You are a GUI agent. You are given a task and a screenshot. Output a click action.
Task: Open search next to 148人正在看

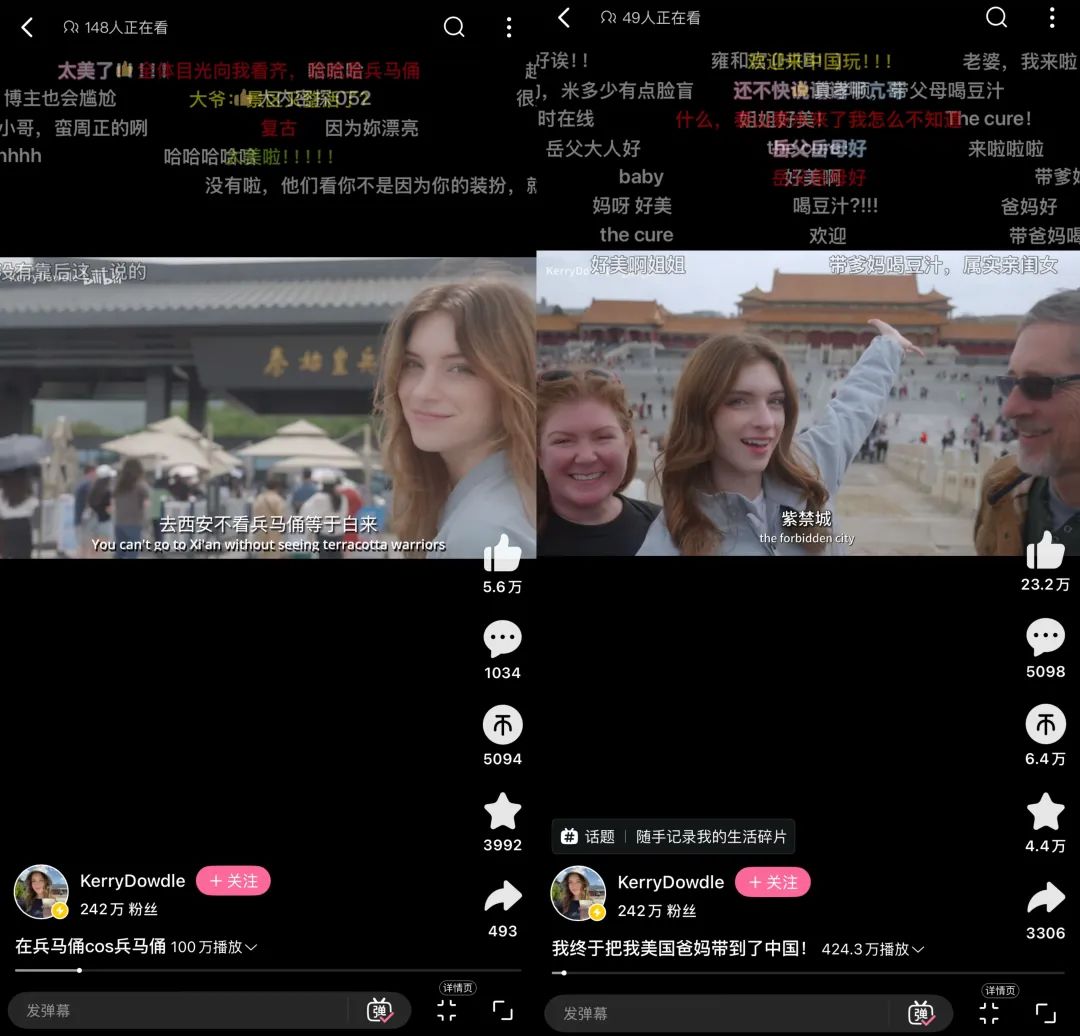pos(454,27)
